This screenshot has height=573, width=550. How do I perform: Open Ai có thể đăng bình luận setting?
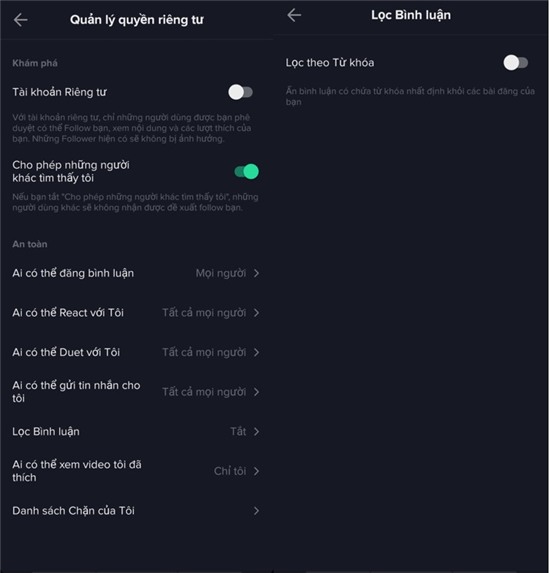136,273
